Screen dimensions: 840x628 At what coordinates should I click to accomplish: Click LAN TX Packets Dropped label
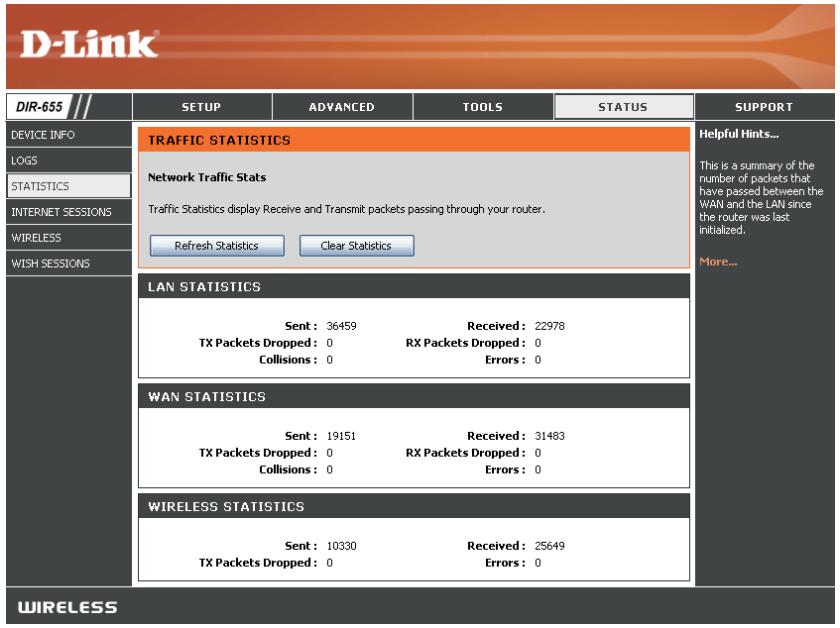click(258, 343)
